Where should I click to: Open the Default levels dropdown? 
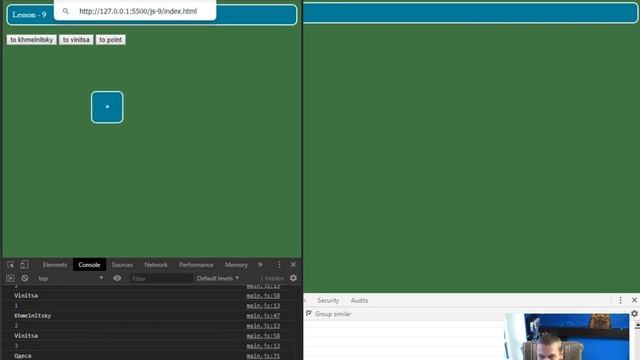[218, 278]
